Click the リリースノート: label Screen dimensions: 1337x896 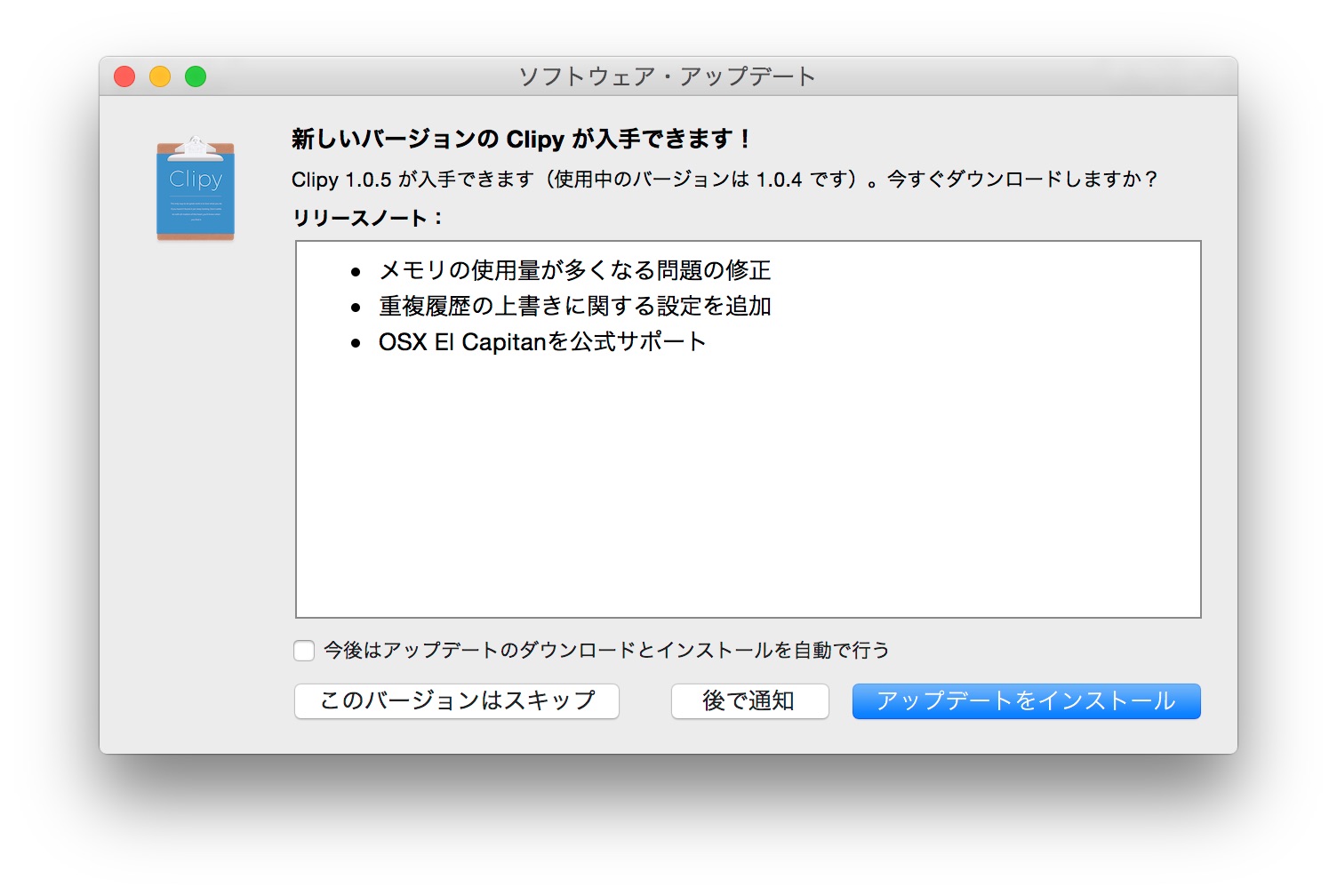pos(367,219)
